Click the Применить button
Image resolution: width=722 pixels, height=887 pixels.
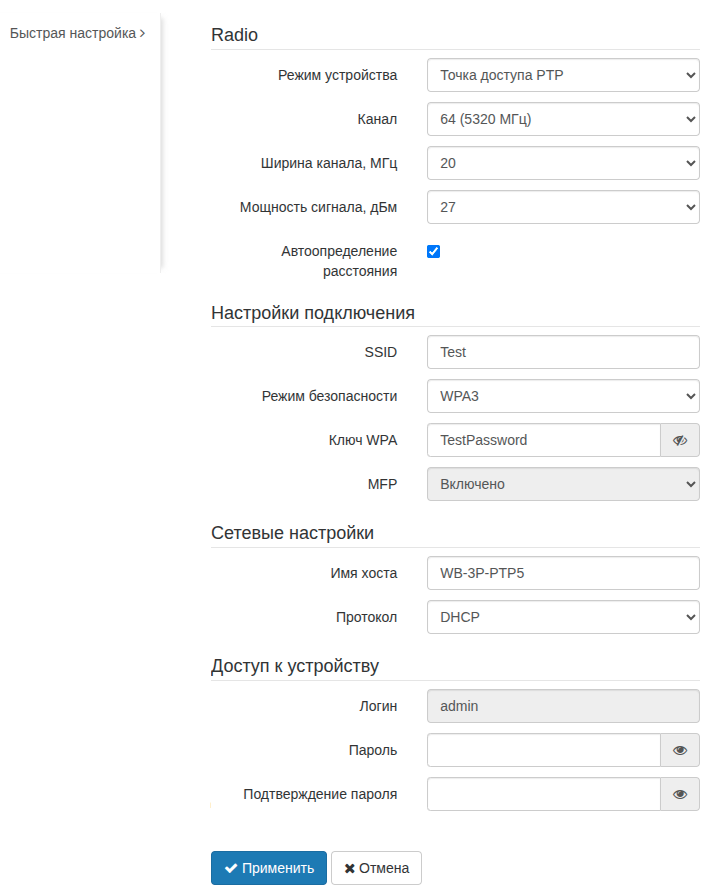tap(269, 868)
